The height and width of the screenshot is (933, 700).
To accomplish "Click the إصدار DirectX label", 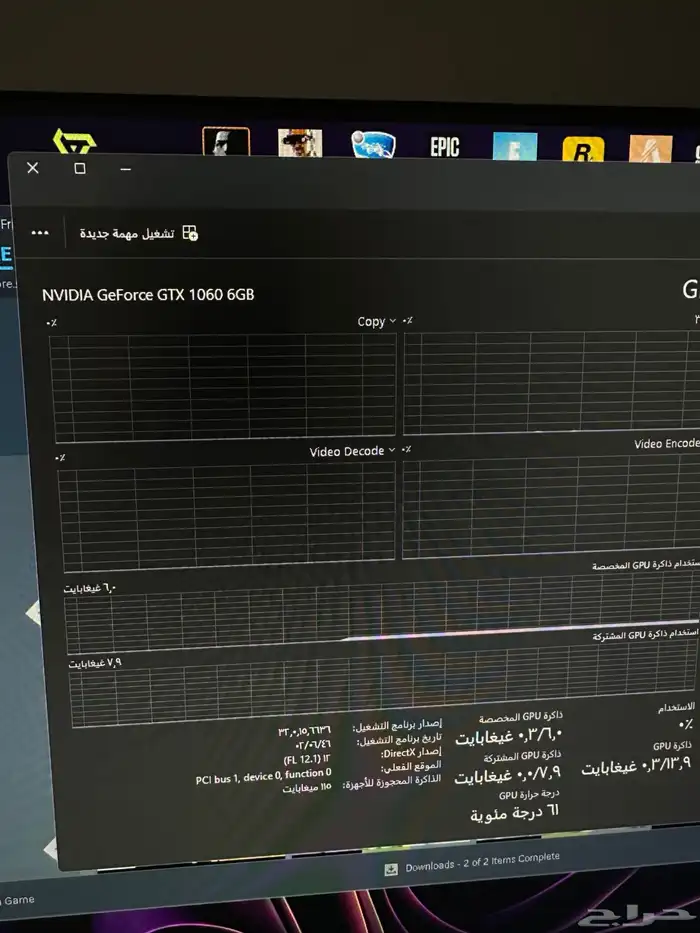I will coord(411,752).
